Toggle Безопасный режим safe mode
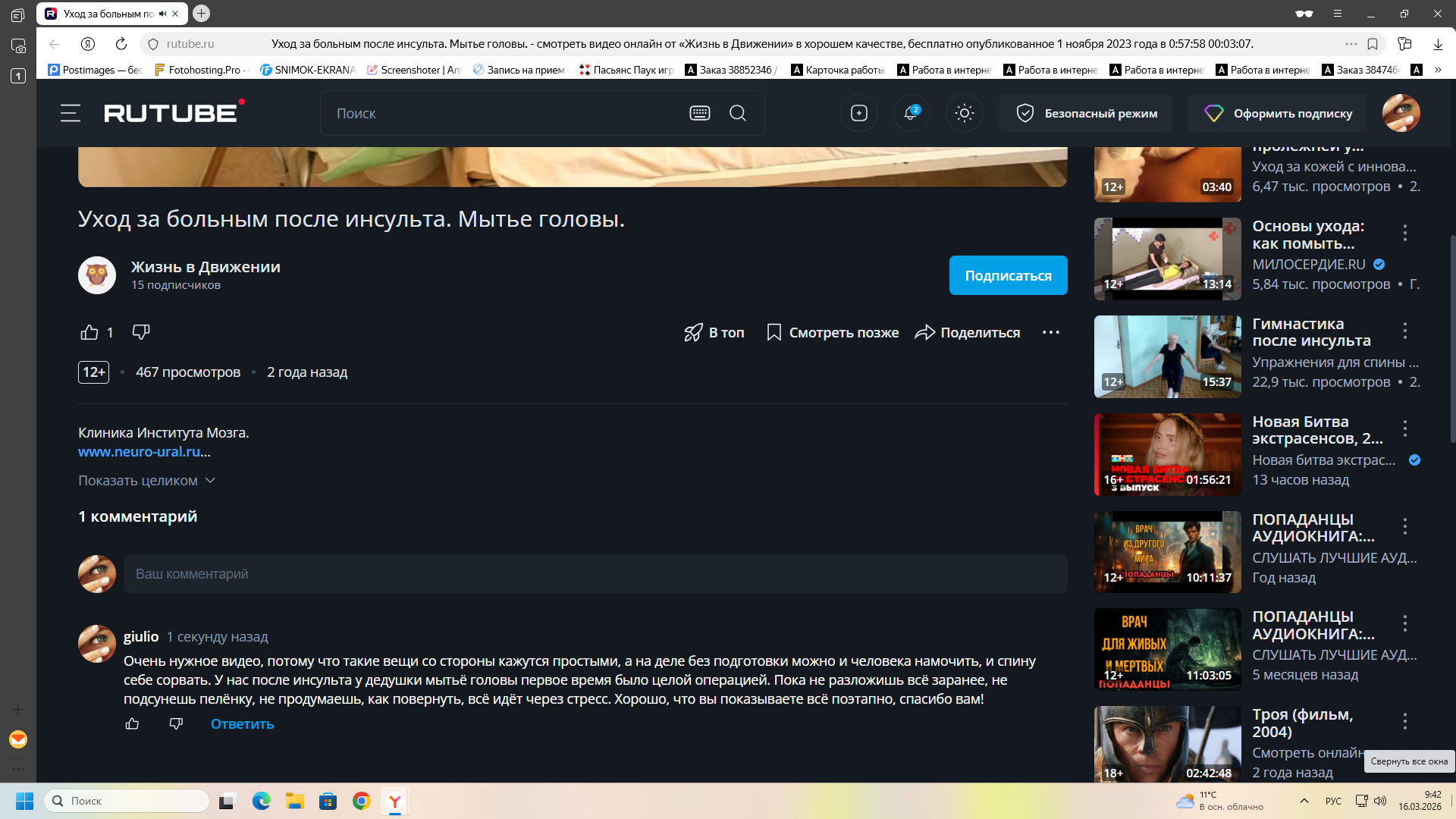1456x819 pixels. (1085, 113)
